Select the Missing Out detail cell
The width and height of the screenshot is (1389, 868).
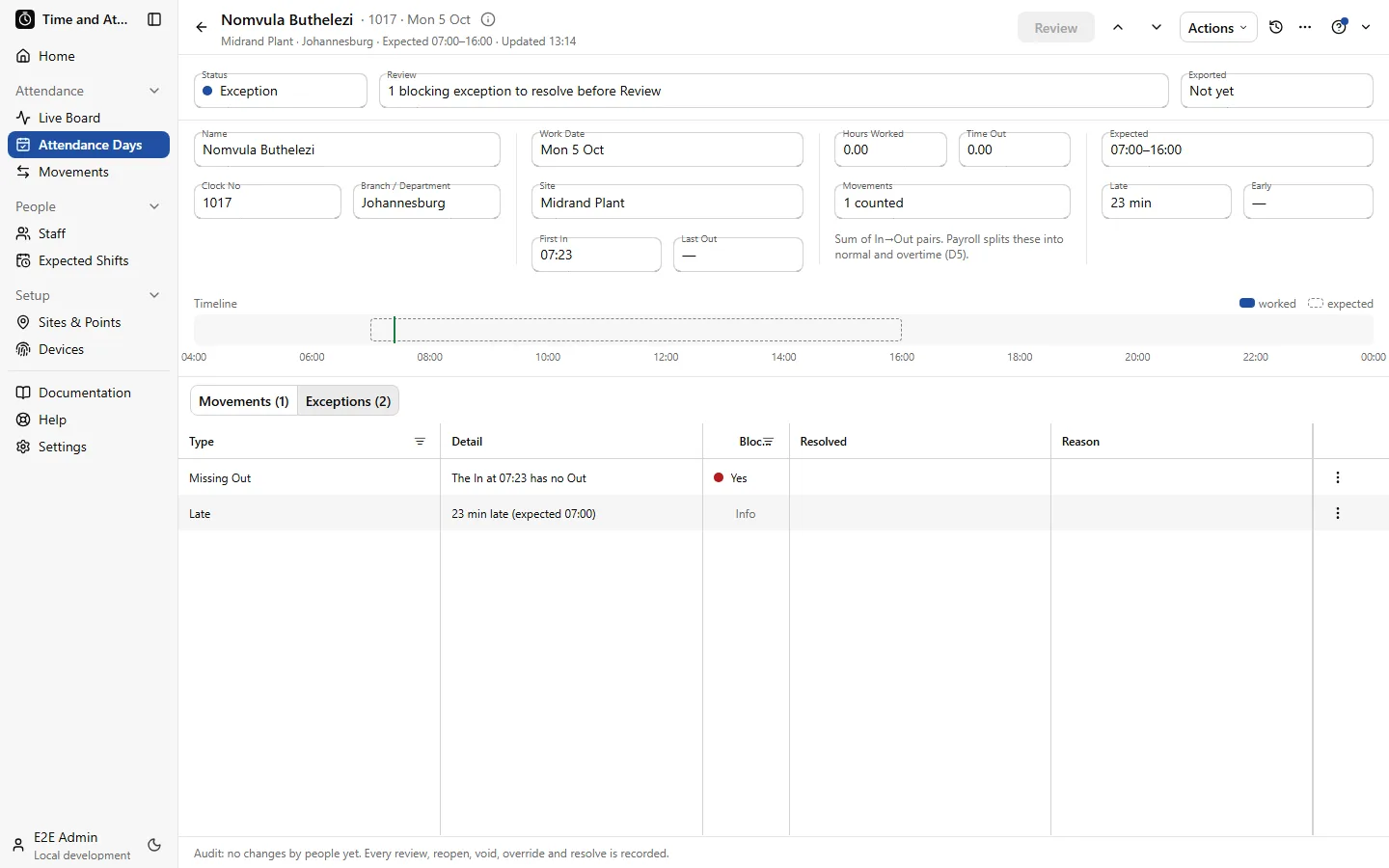pyautogui.click(x=571, y=477)
